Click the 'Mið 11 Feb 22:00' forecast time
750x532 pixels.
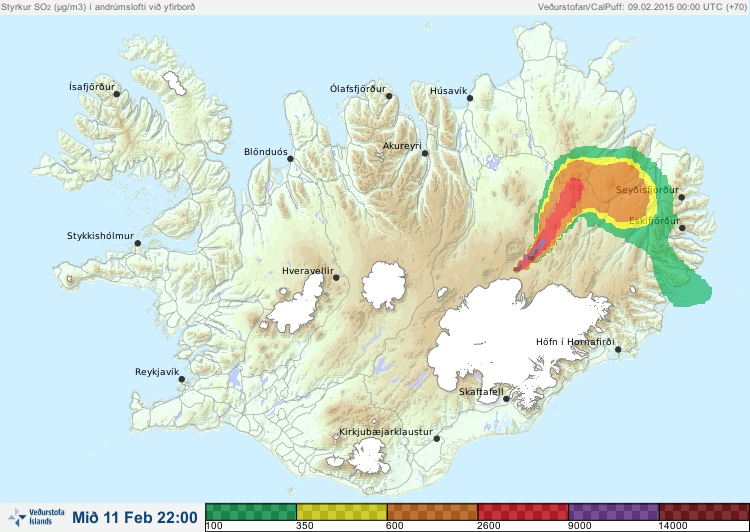click(x=135, y=518)
